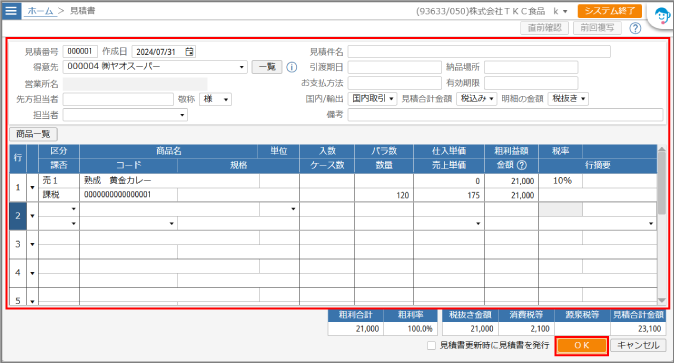Select product name 熟成 黄金カレー cell
The width and height of the screenshot is (674, 363).
click(x=169, y=181)
